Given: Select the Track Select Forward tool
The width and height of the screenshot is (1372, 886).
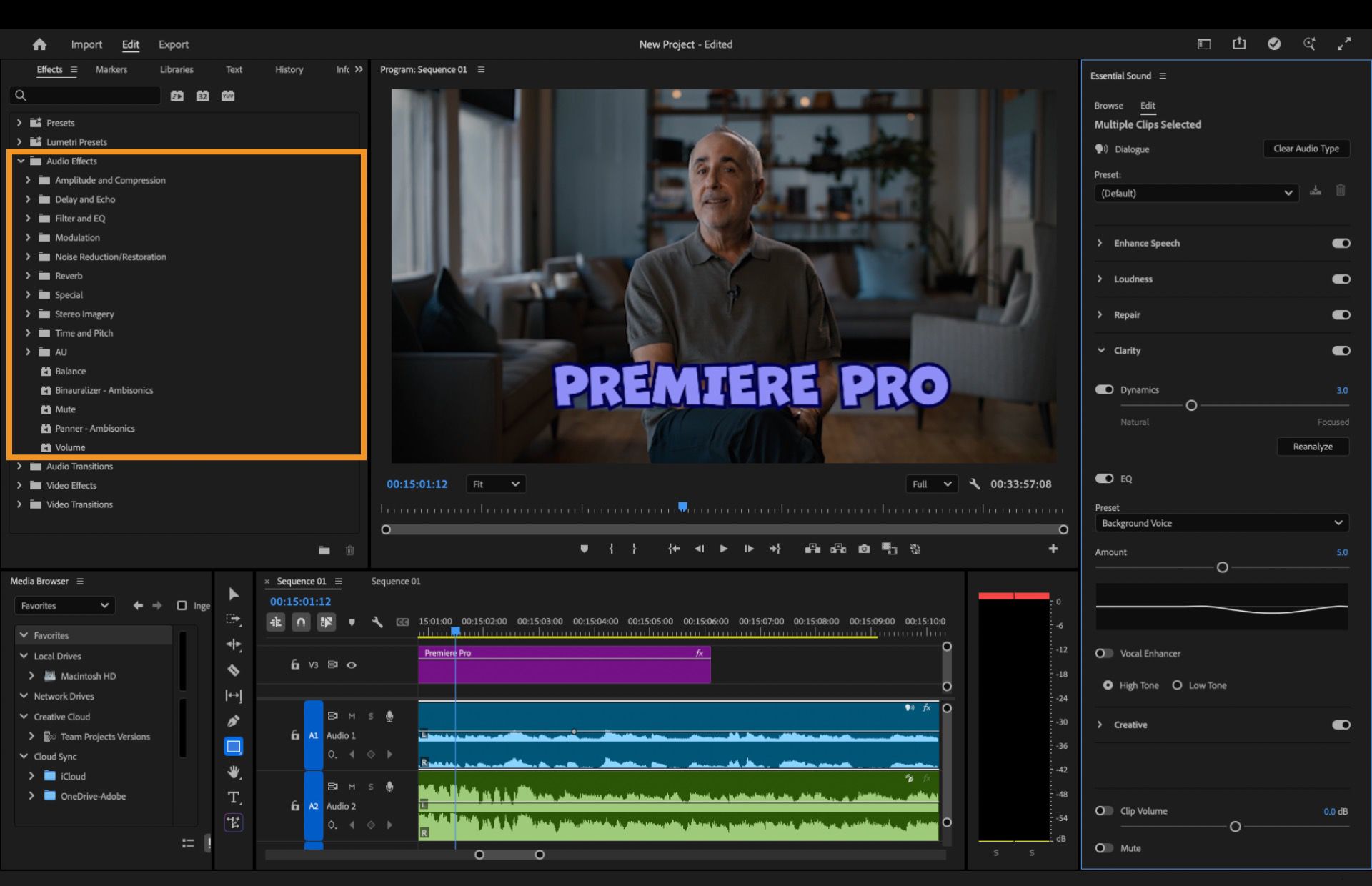Looking at the screenshot, I should click(233, 619).
